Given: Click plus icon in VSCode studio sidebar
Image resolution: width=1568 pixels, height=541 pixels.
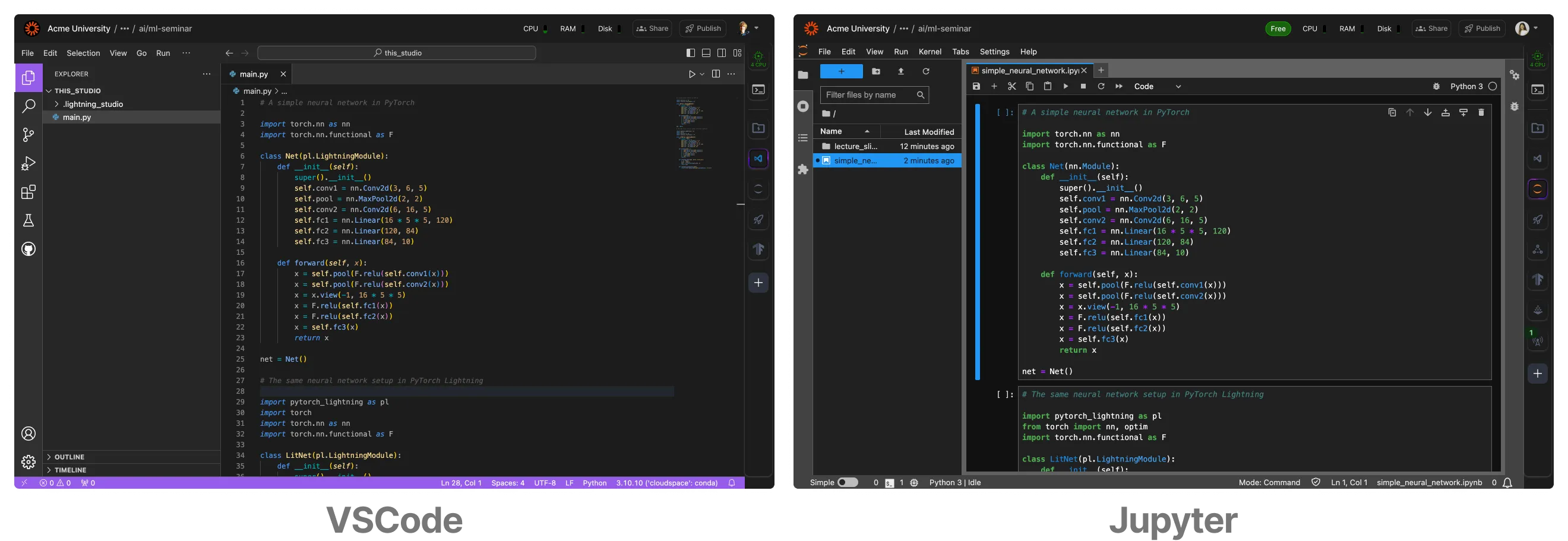Looking at the screenshot, I should [x=758, y=283].
